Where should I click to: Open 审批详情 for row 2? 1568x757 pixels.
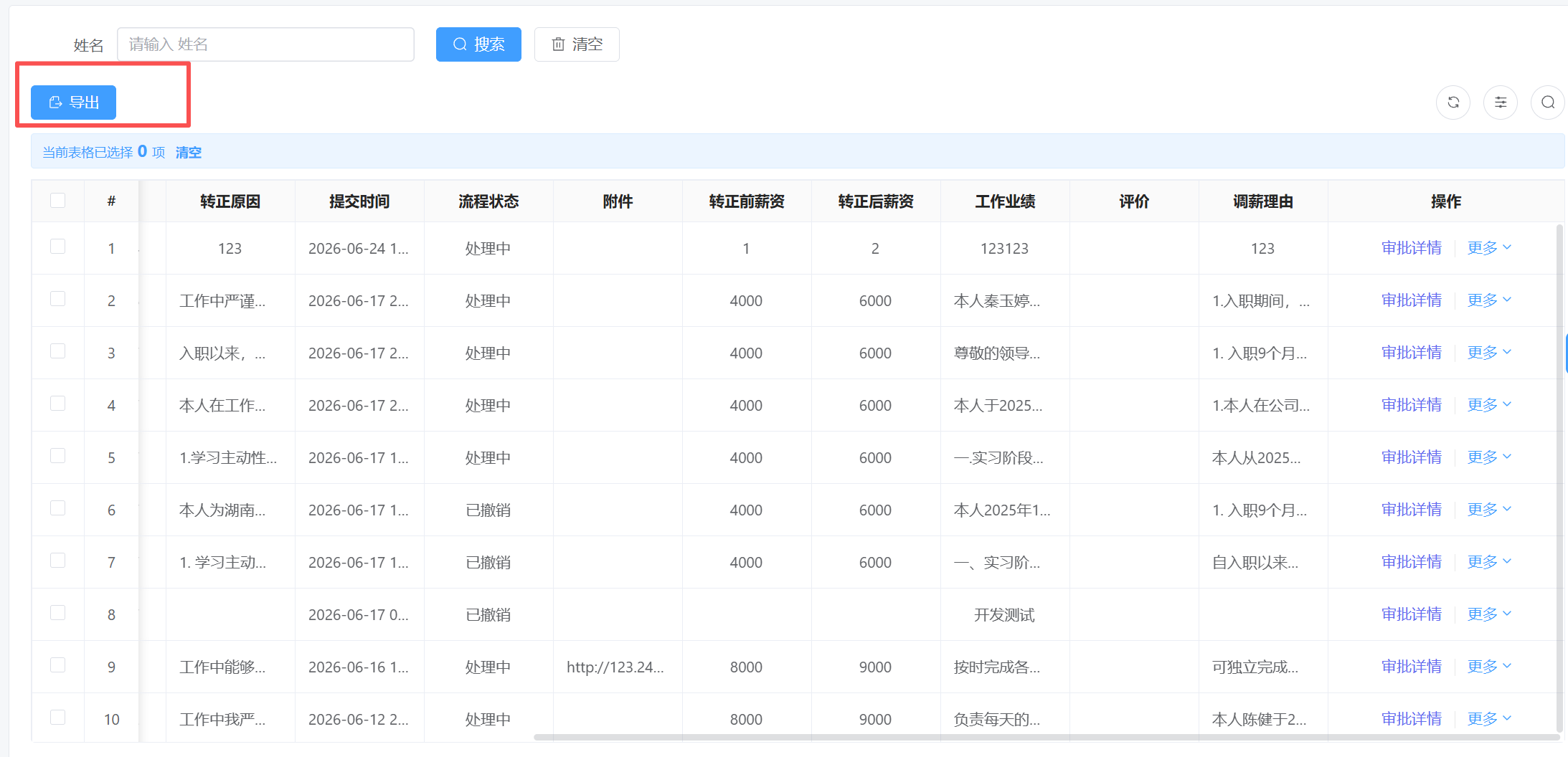(x=1412, y=300)
